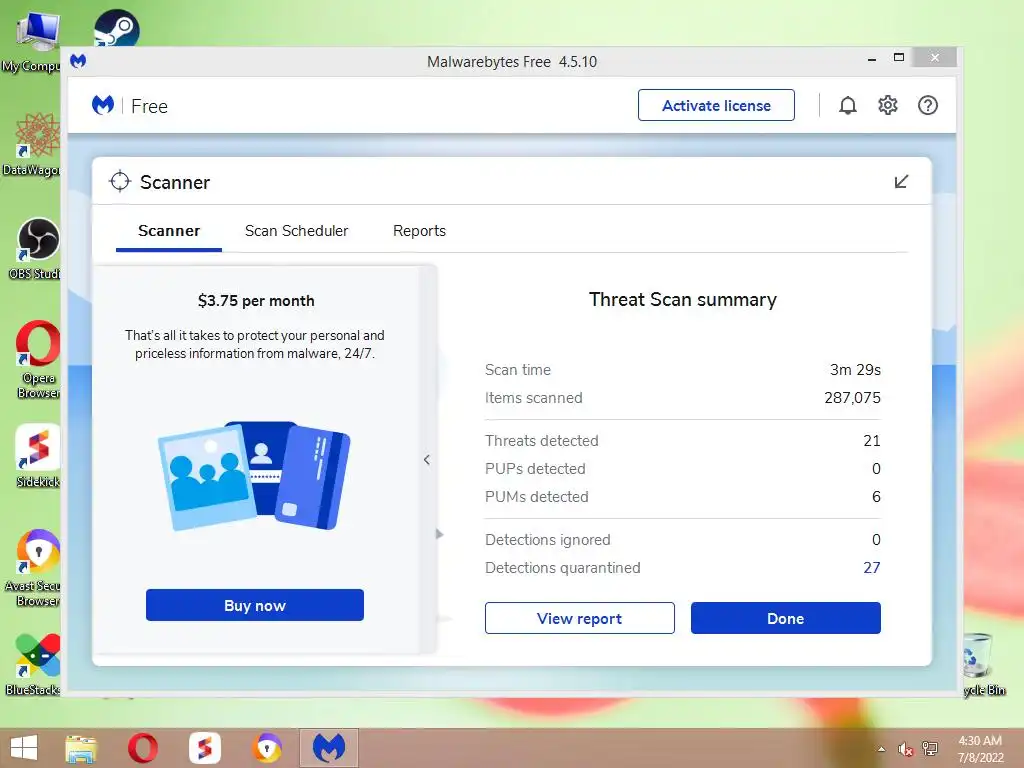Click the network tray icon
The width and height of the screenshot is (1024, 768).
point(930,749)
